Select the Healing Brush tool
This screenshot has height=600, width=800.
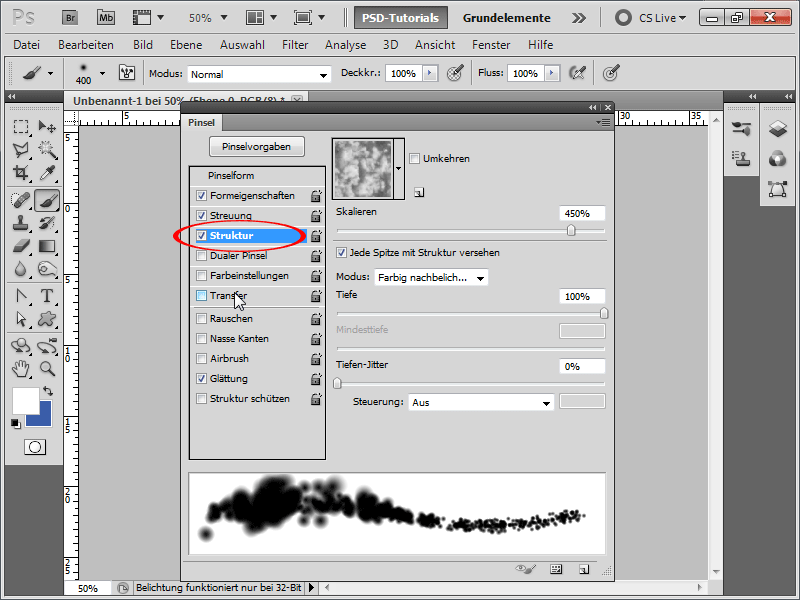[x=21, y=200]
